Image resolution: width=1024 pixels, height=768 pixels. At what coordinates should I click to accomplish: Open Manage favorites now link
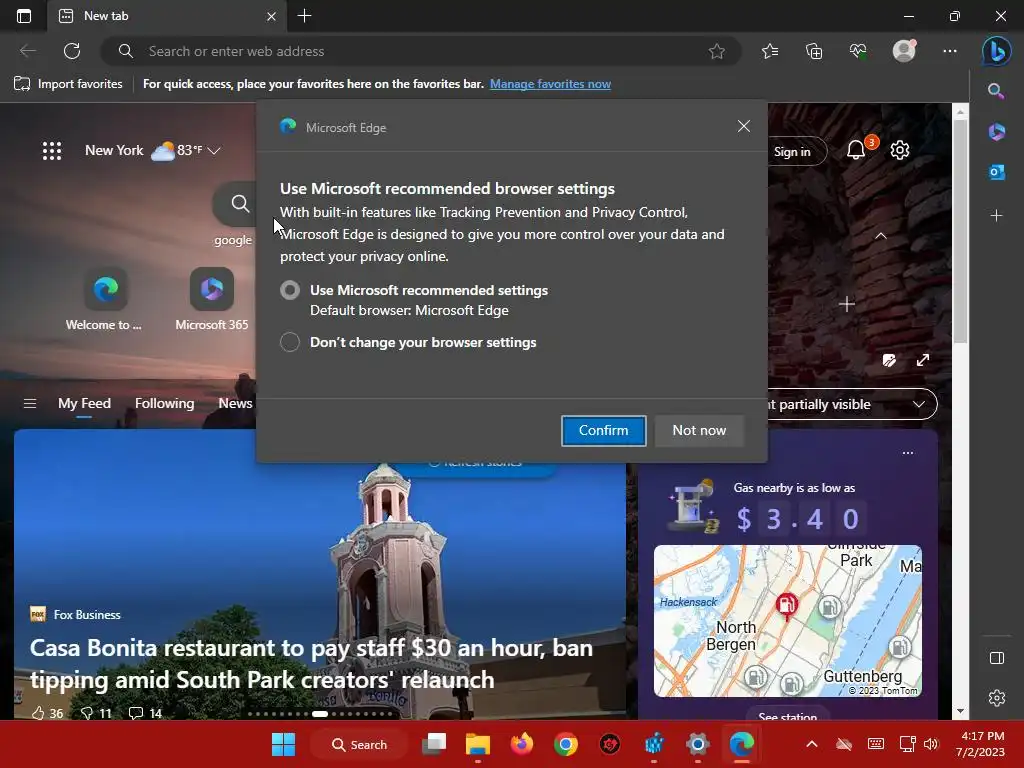[x=550, y=84]
